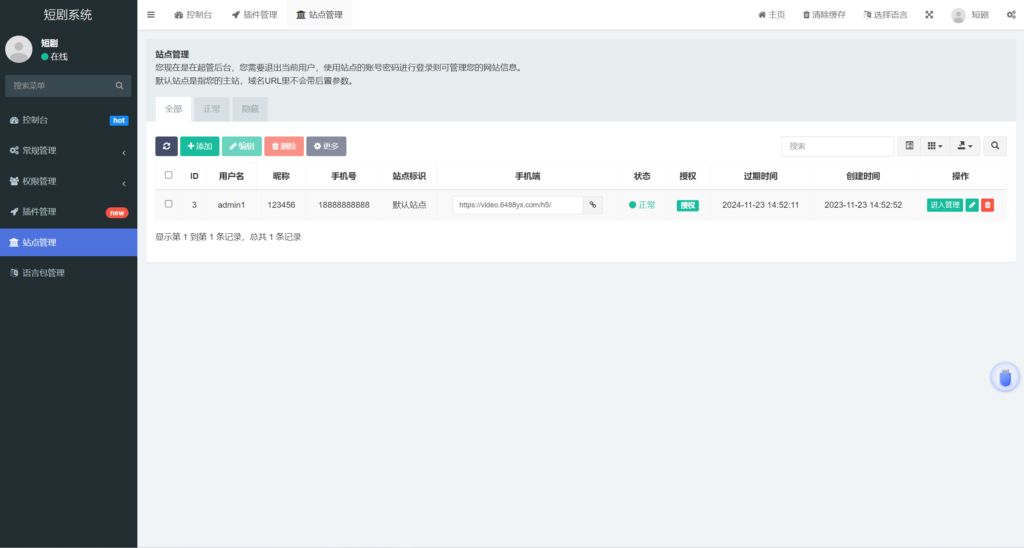Screen dimensions: 1024x548
Task: Click the phone number 18888888888
Action: point(344,205)
